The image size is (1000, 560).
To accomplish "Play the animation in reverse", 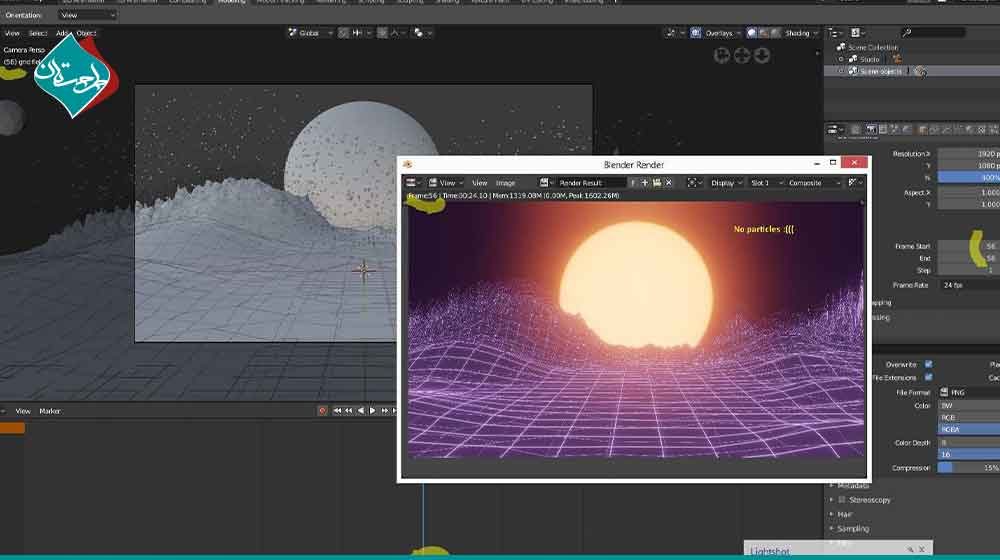I will (x=361, y=411).
